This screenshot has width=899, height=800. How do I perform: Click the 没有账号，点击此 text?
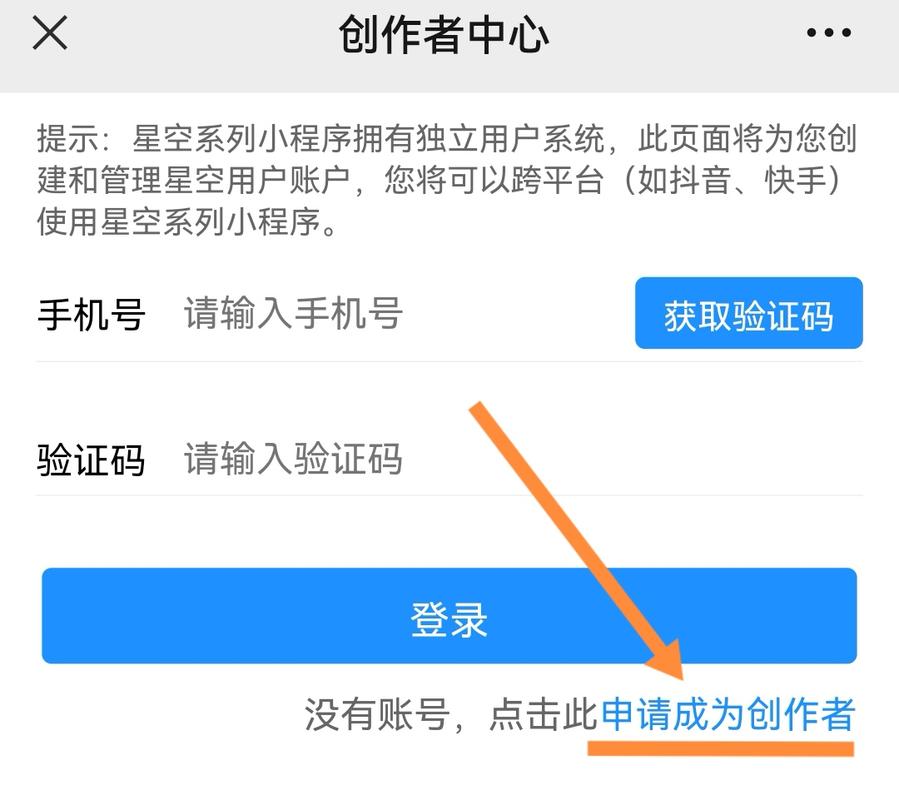click(452, 715)
